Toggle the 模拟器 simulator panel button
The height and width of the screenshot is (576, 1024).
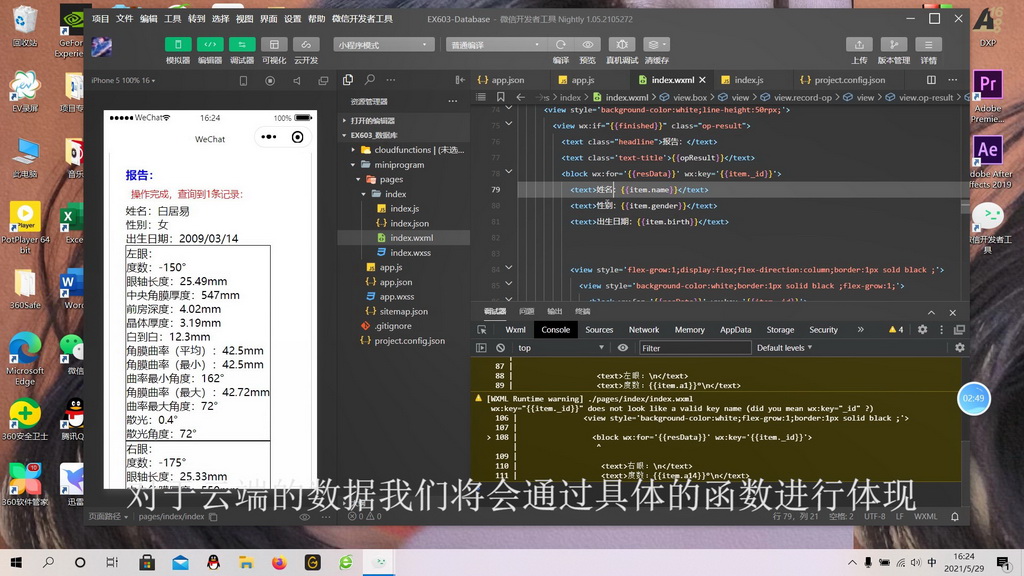(177, 45)
